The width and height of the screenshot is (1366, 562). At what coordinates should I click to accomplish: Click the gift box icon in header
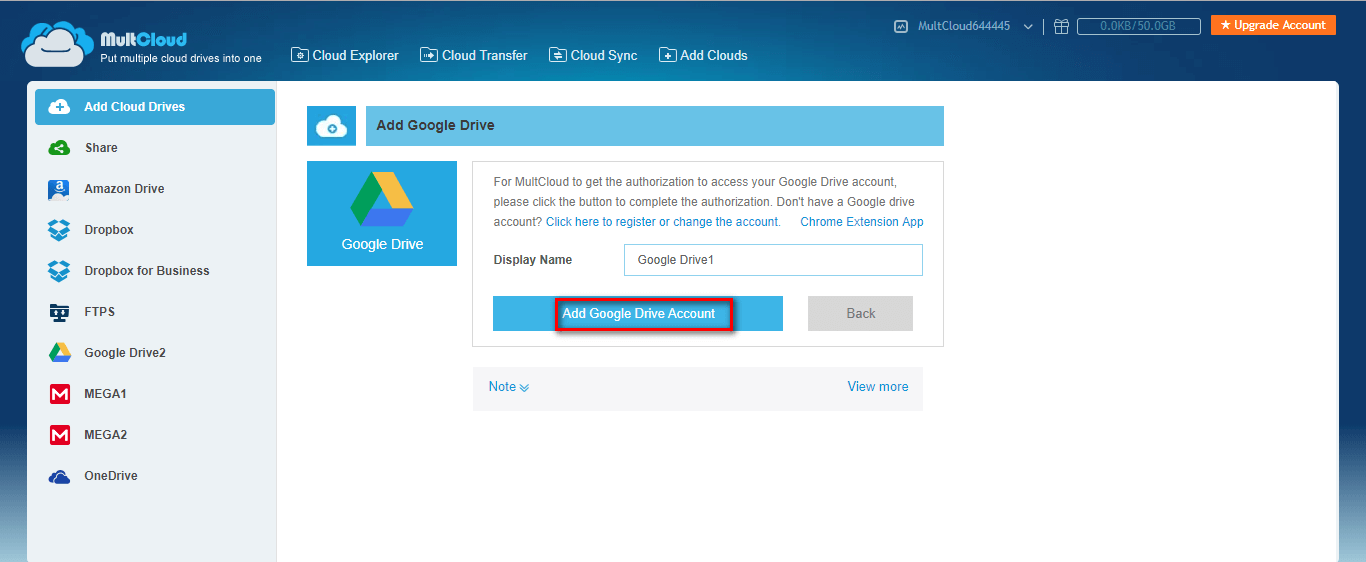[x=1062, y=27]
